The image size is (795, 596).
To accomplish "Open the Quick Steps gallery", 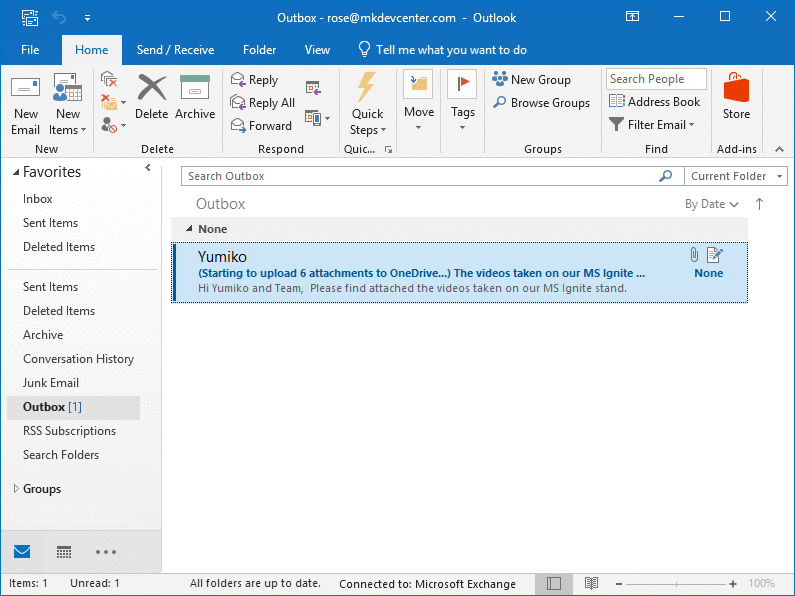I will [x=368, y=104].
